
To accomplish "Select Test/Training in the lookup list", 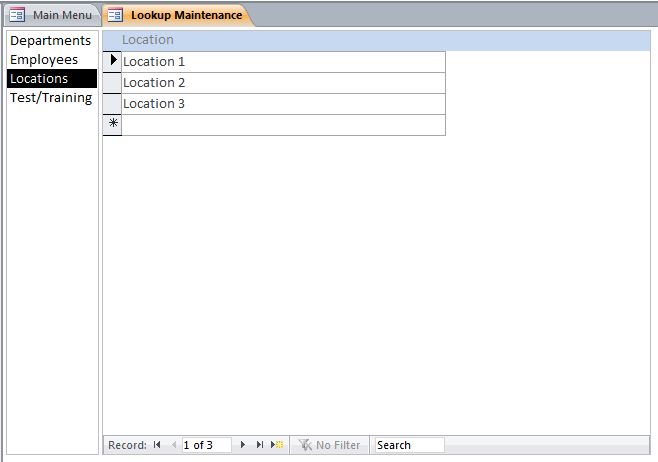I will click(x=51, y=97).
